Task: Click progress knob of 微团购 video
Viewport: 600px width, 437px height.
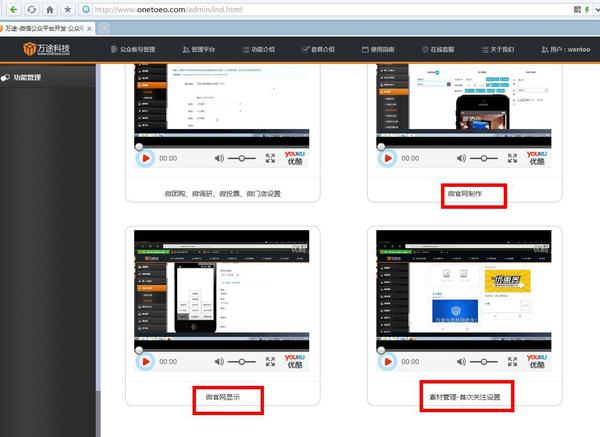Action: (139, 147)
